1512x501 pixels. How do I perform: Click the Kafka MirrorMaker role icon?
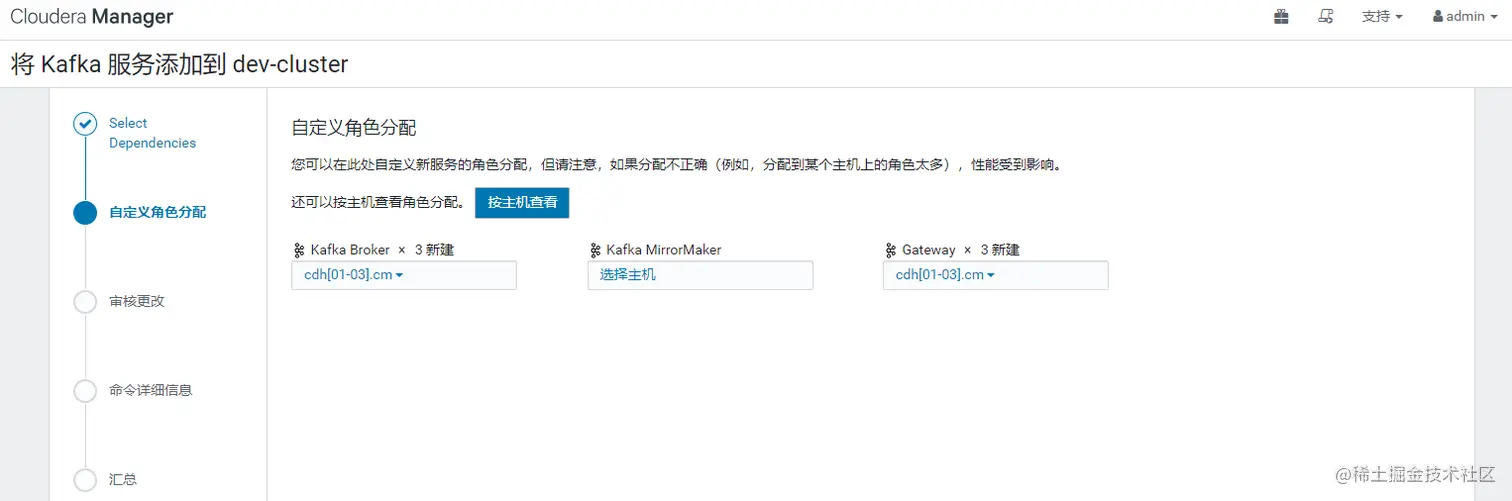594,250
